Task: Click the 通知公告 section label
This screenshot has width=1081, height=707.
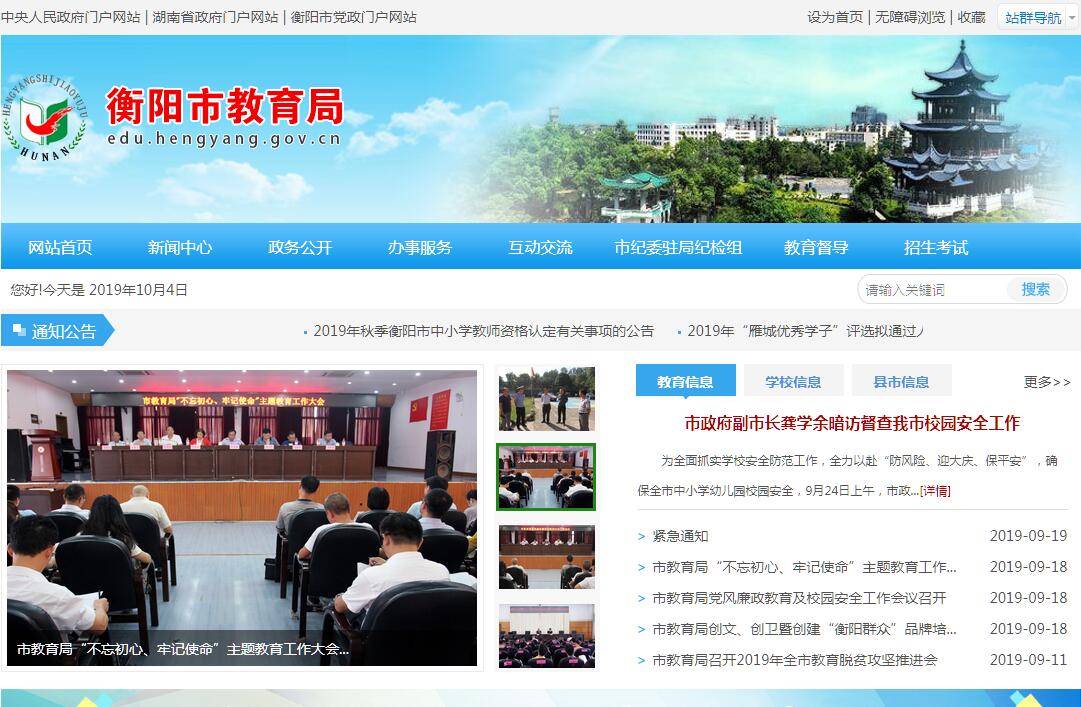Action: [58, 331]
